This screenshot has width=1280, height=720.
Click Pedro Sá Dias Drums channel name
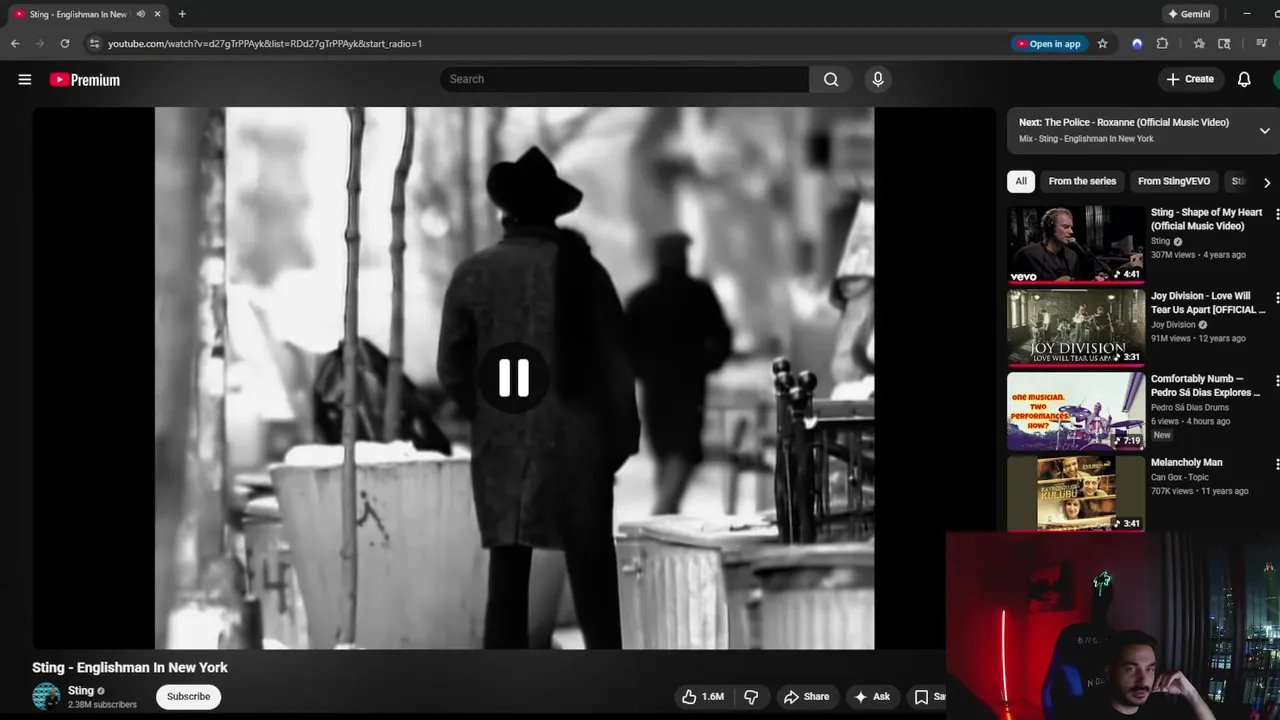click(1190, 407)
